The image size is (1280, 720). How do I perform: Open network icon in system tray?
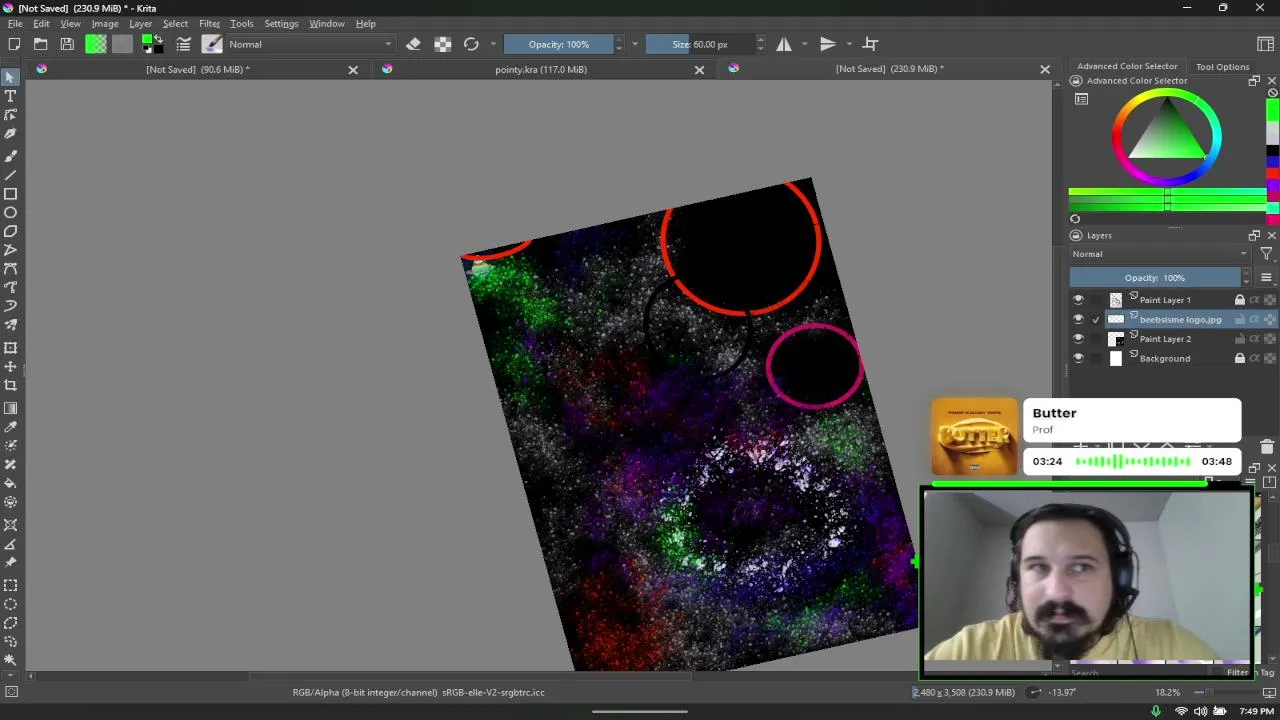point(1181,712)
